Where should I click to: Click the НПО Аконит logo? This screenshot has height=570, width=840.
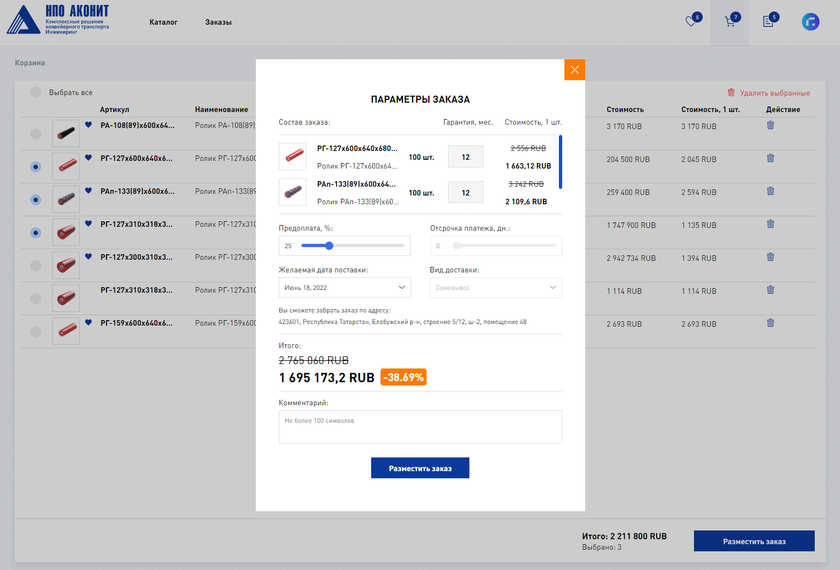tap(58, 20)
